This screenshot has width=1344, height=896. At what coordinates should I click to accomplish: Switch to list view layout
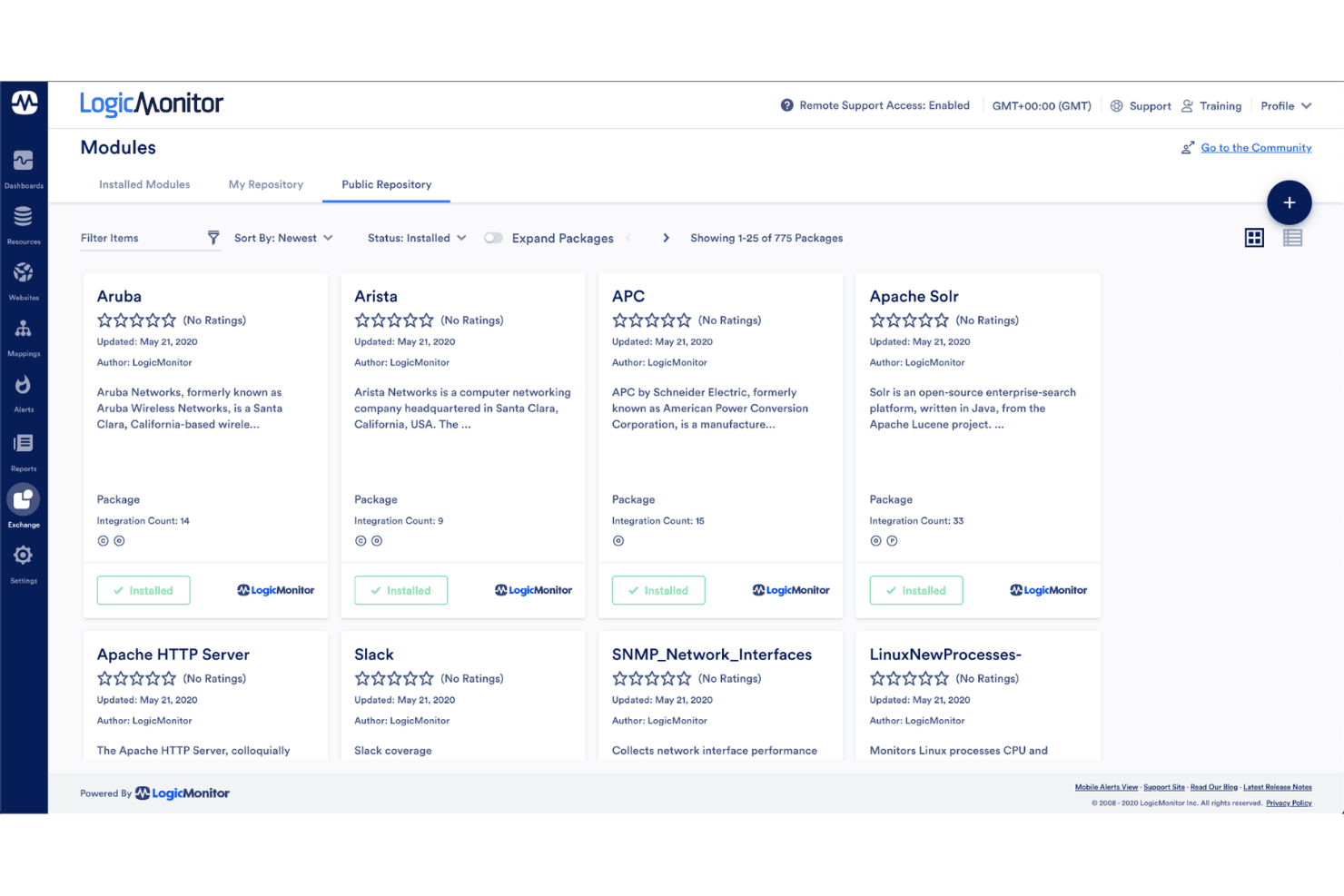click(1292, 238)
